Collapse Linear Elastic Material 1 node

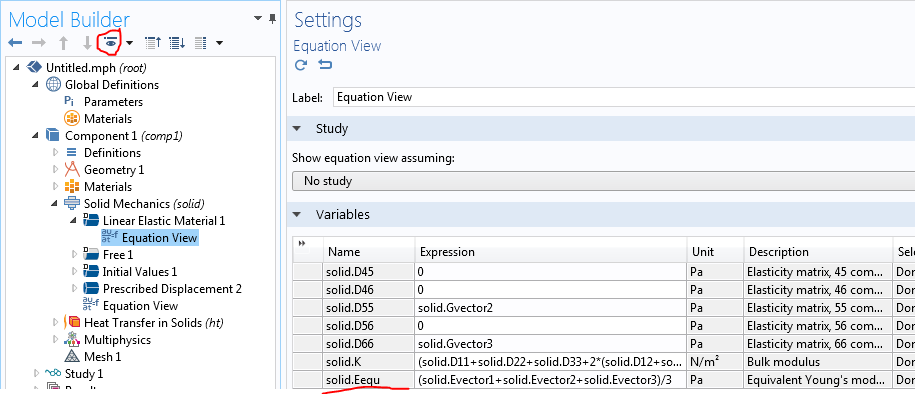tap(73, 221)
